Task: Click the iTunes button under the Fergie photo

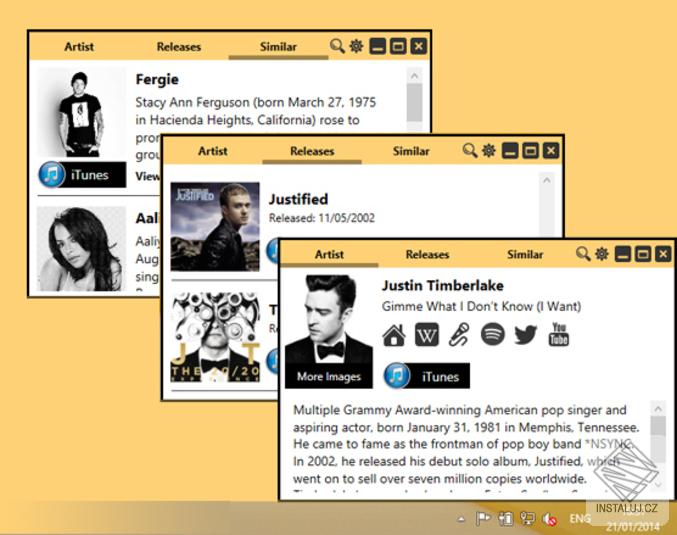Action: pos(82,174)
